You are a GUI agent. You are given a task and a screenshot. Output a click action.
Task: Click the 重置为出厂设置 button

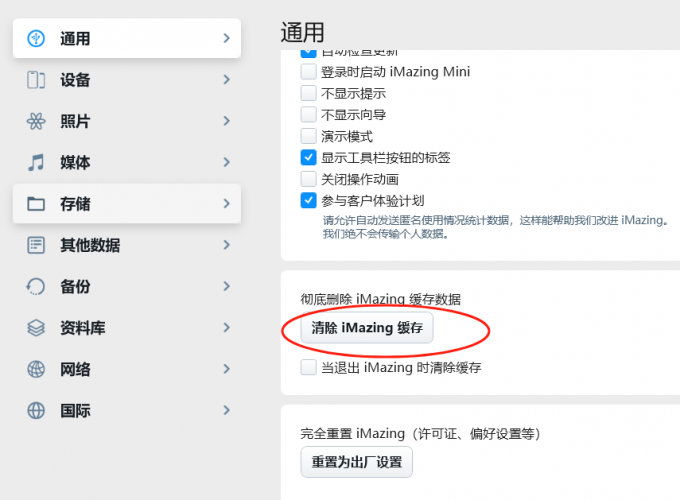(356, 462)
